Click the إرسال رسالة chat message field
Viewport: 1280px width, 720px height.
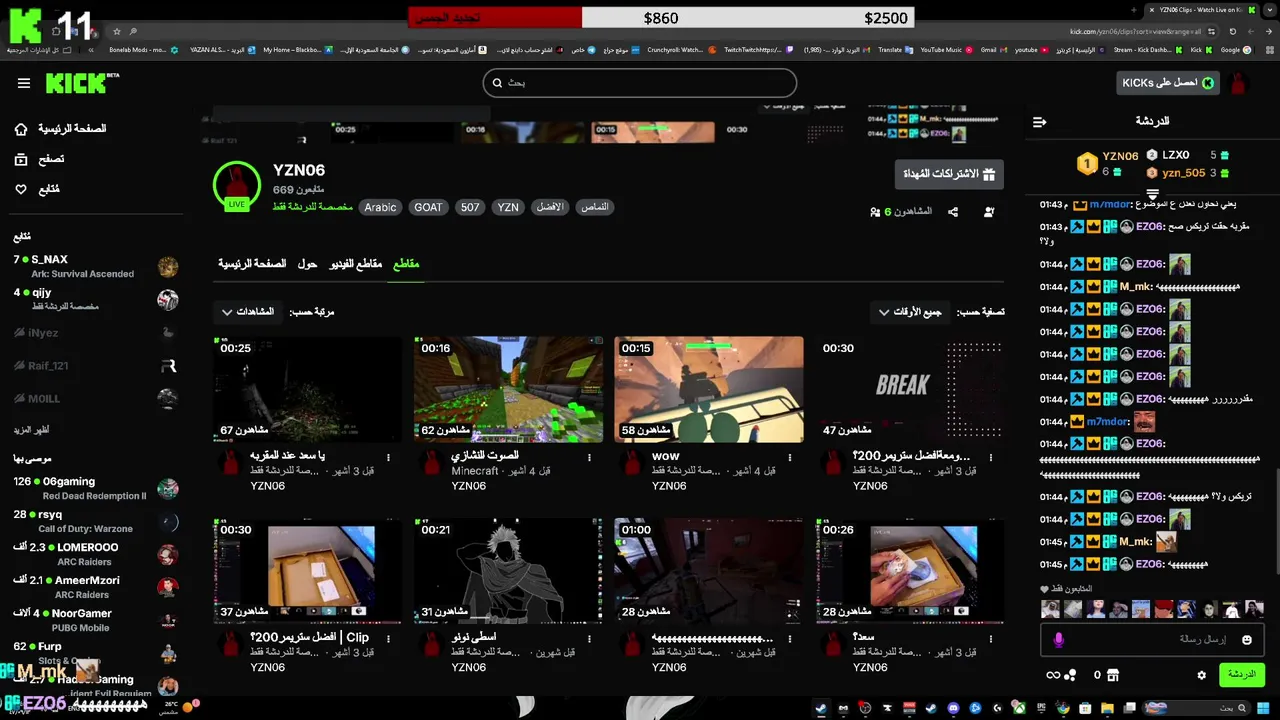[1150, 639]
